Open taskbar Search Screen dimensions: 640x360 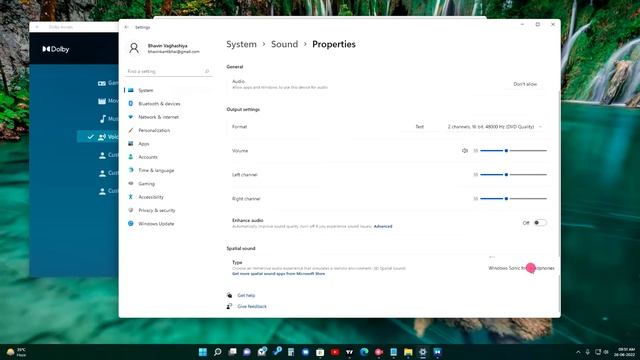point(218,352)
